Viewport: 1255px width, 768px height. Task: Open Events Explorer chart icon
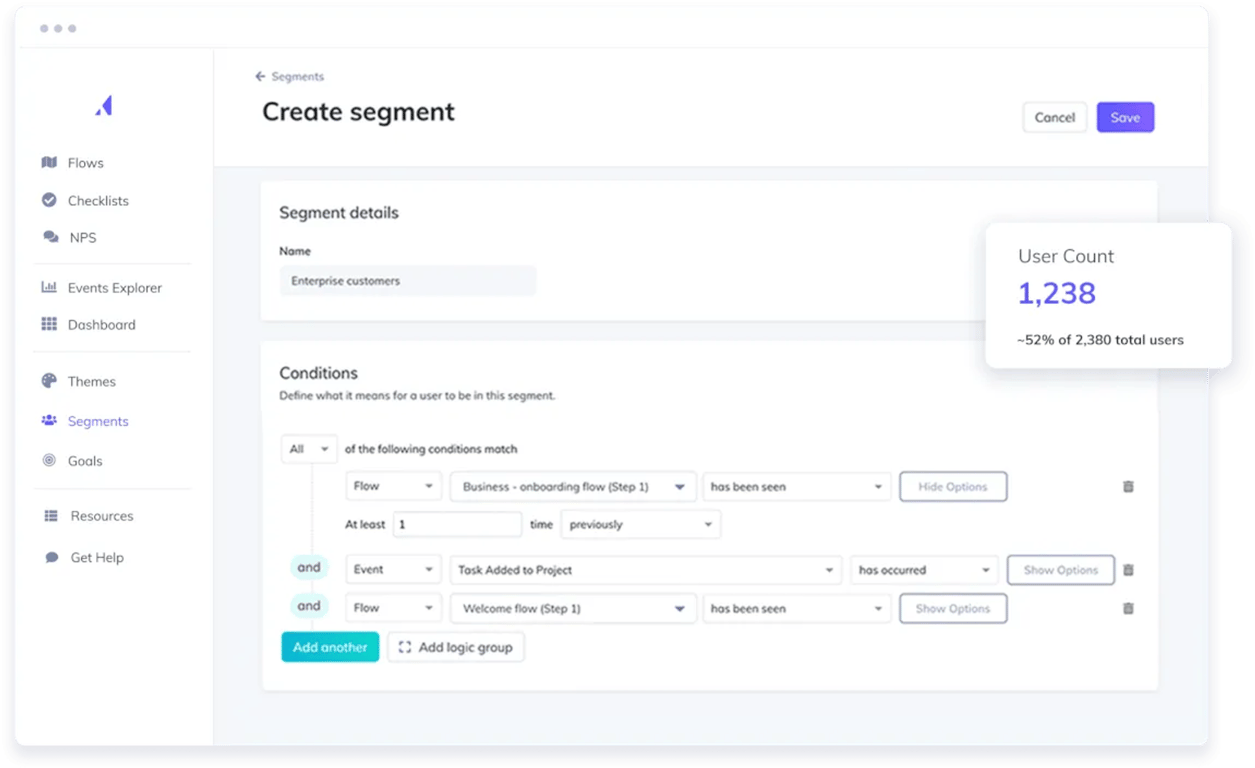tap(49, 287)
